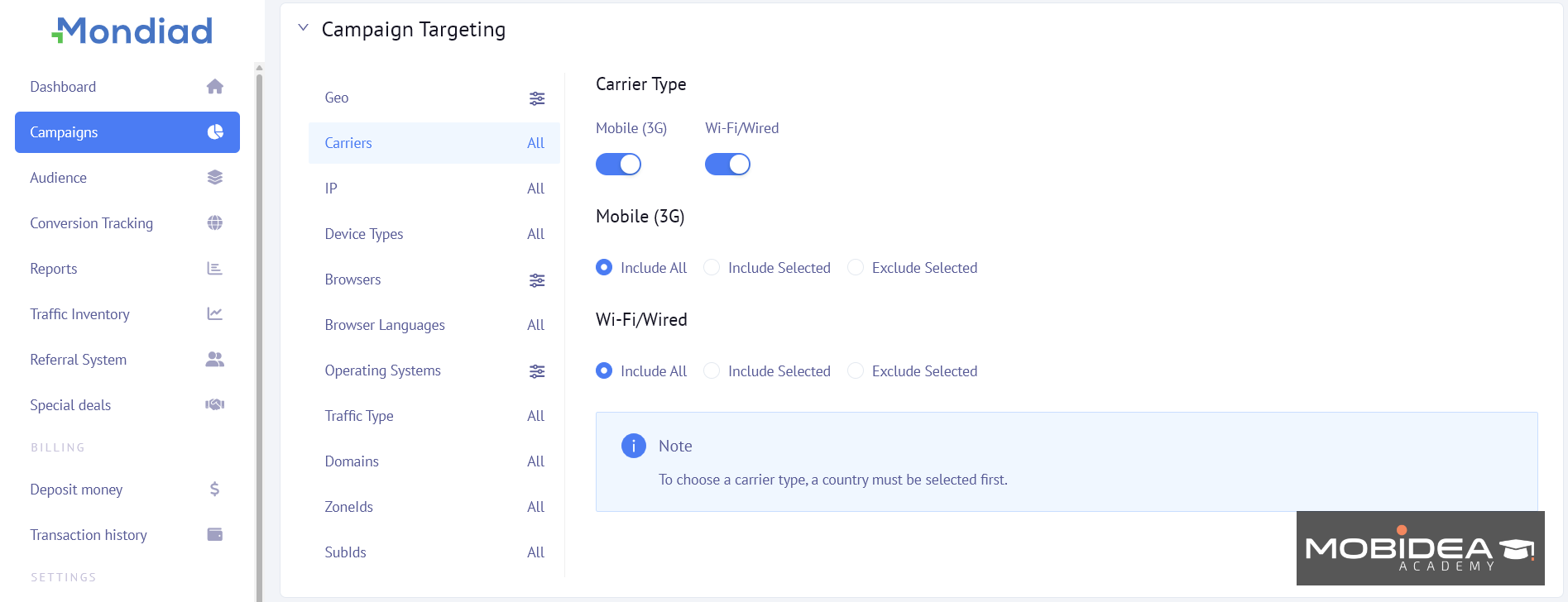Select Include All for Wi-Fi/Wired
1568x602 pixels.
point(604,370)
